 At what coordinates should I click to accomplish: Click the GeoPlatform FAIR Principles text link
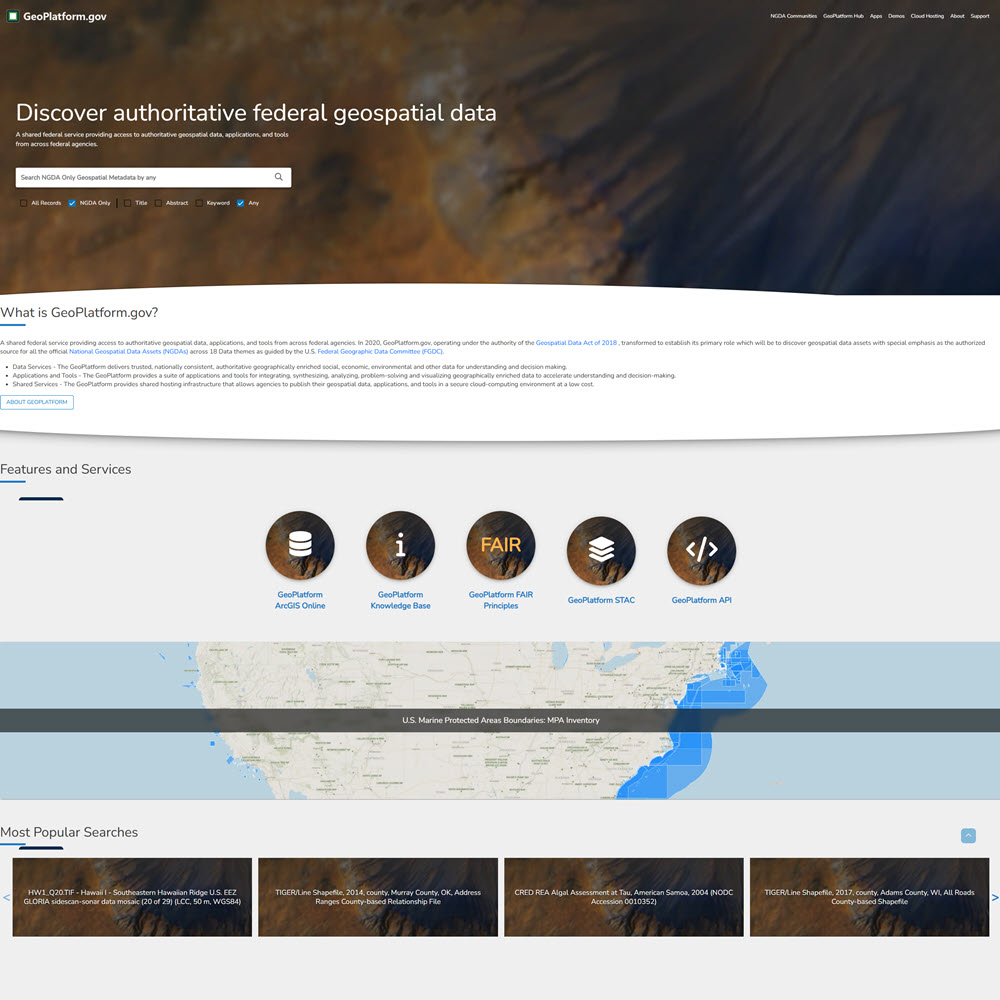point(501,600)
